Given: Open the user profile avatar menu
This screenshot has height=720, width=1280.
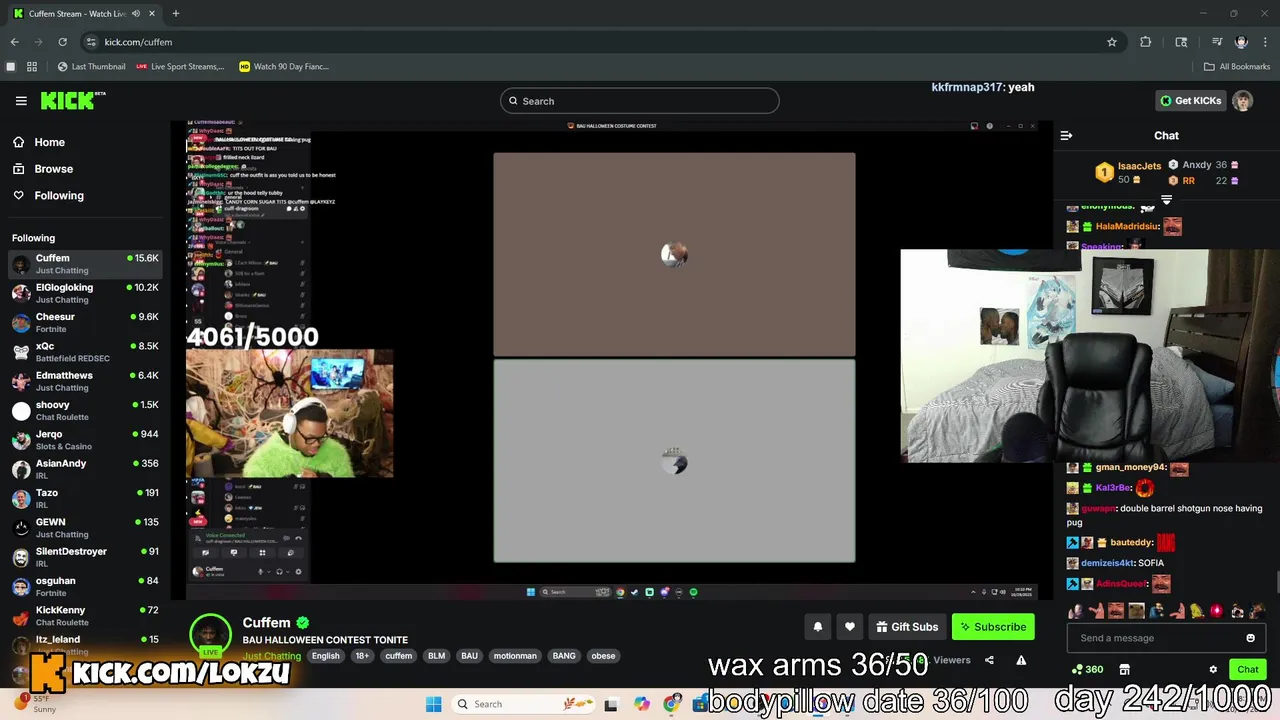Looking at the screenshot, I should coord(1242,101).
